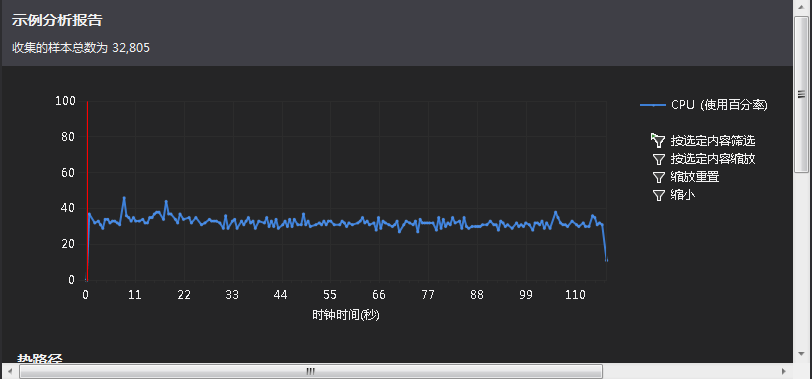Click the 热路径 section heading

40,358
